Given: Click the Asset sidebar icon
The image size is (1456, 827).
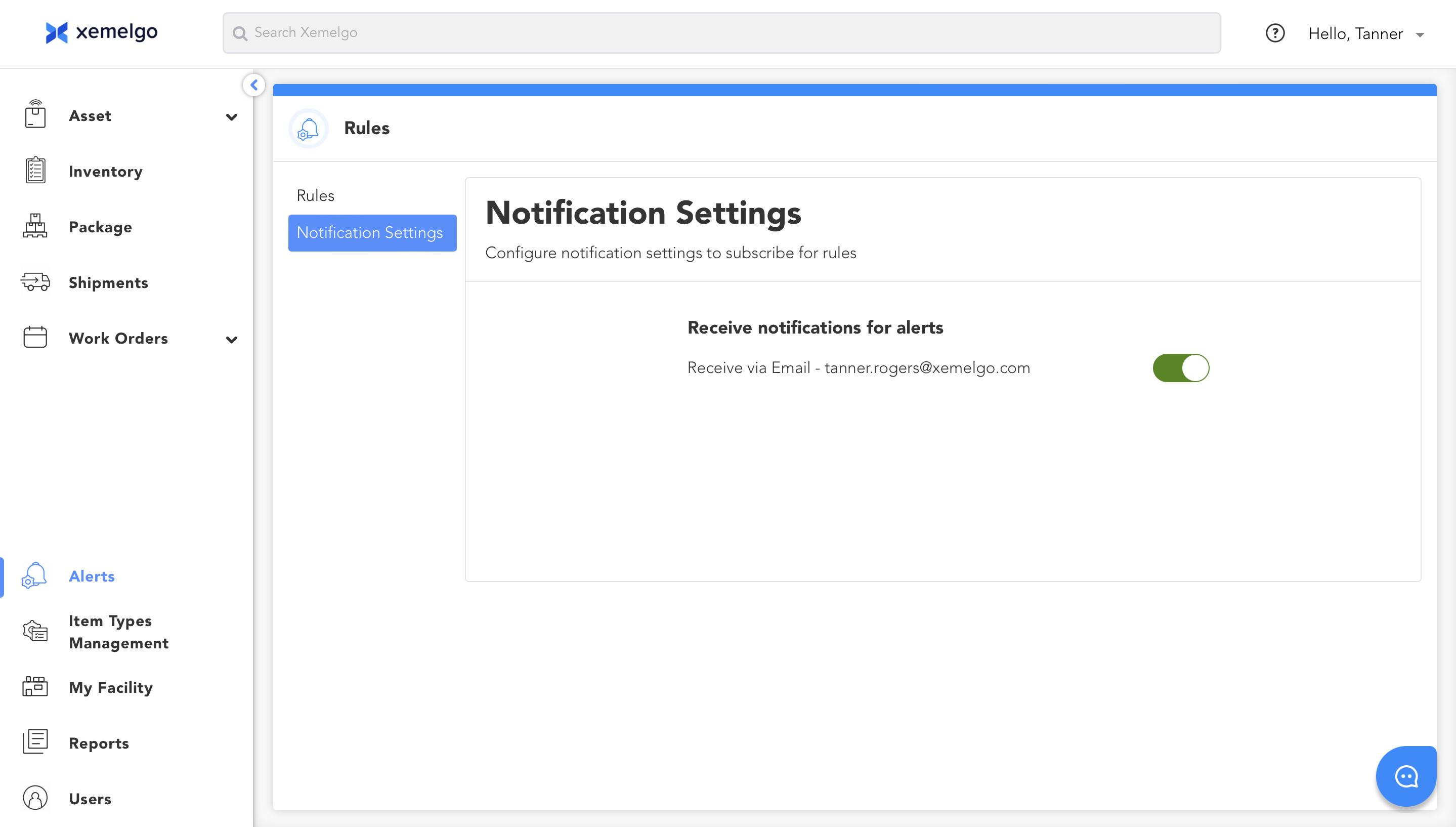Looking at the screenshot, I should (35, 115).
